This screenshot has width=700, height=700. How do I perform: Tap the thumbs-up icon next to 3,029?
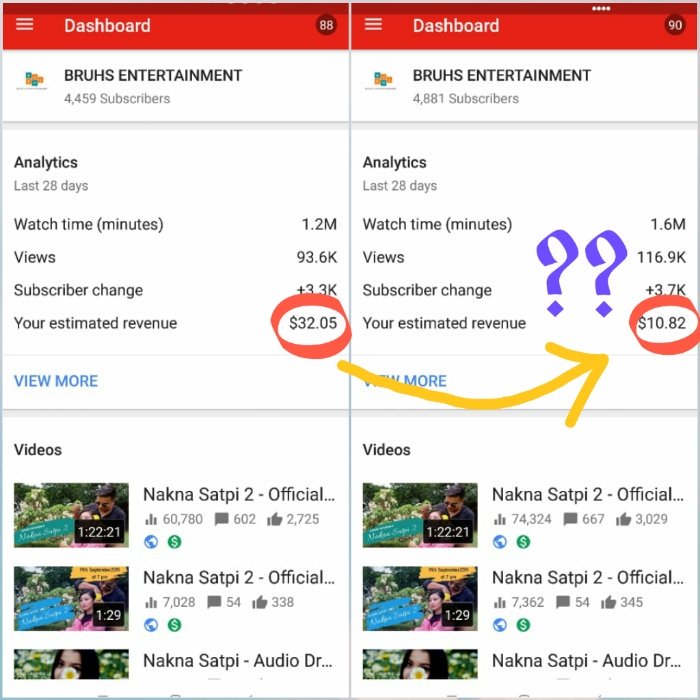coord(623,519)
